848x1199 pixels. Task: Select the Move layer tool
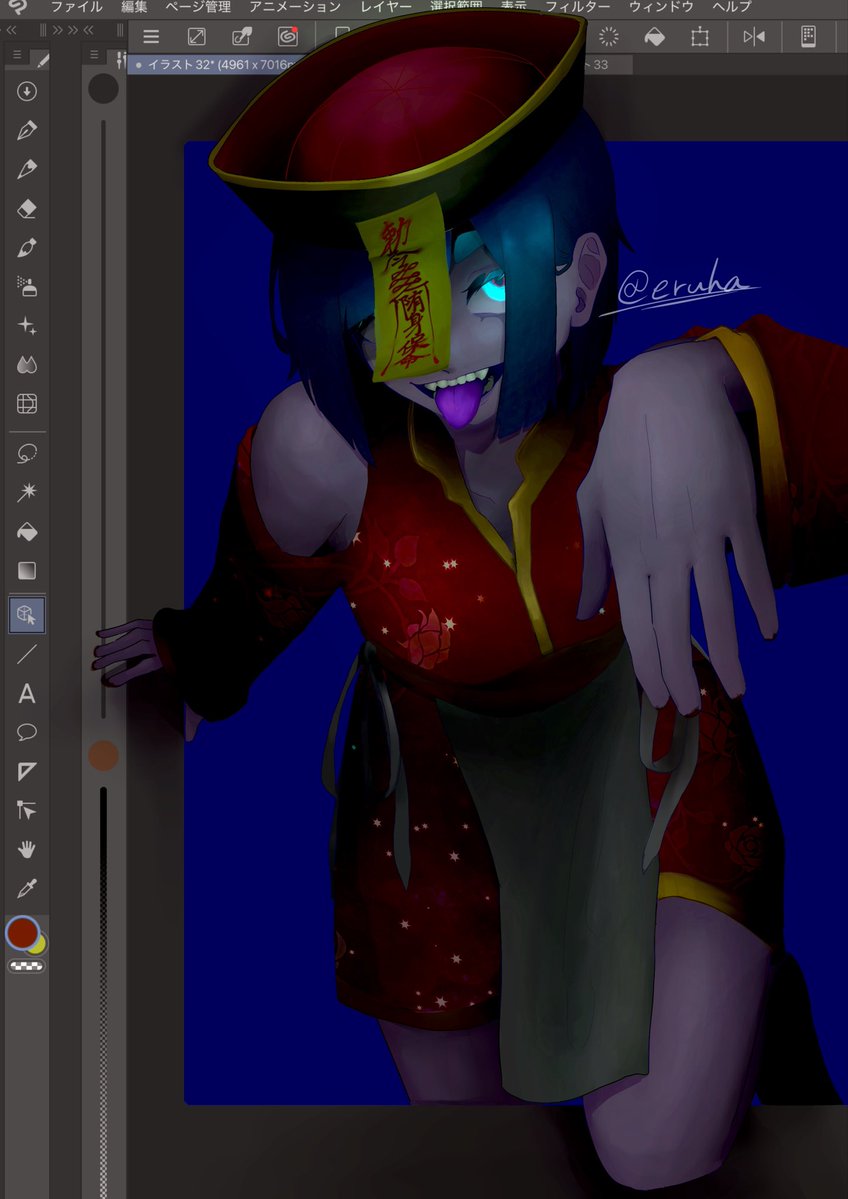(x=27, y=811)
